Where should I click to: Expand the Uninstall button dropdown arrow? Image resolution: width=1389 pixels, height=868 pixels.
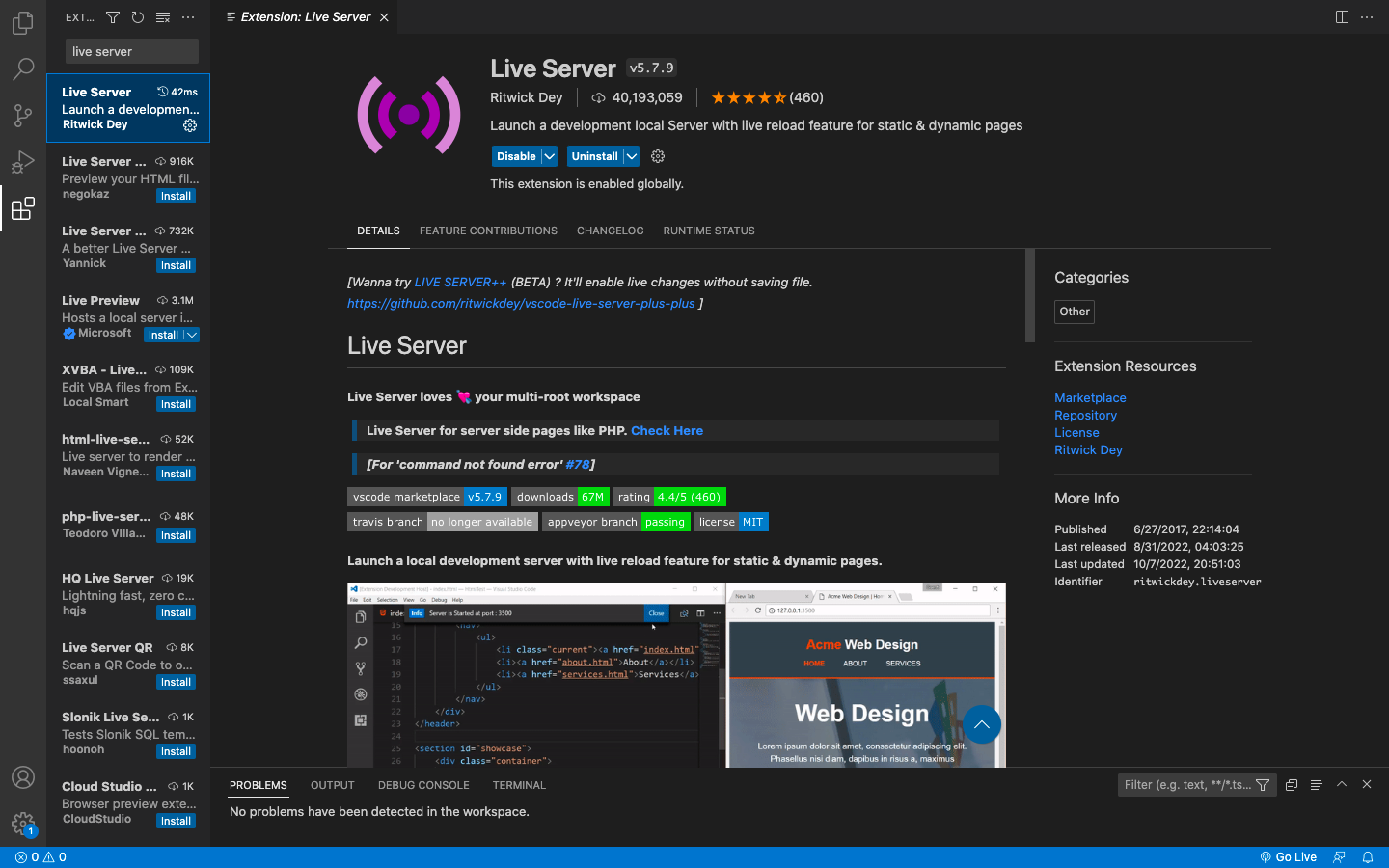click(x=631, y=156)
